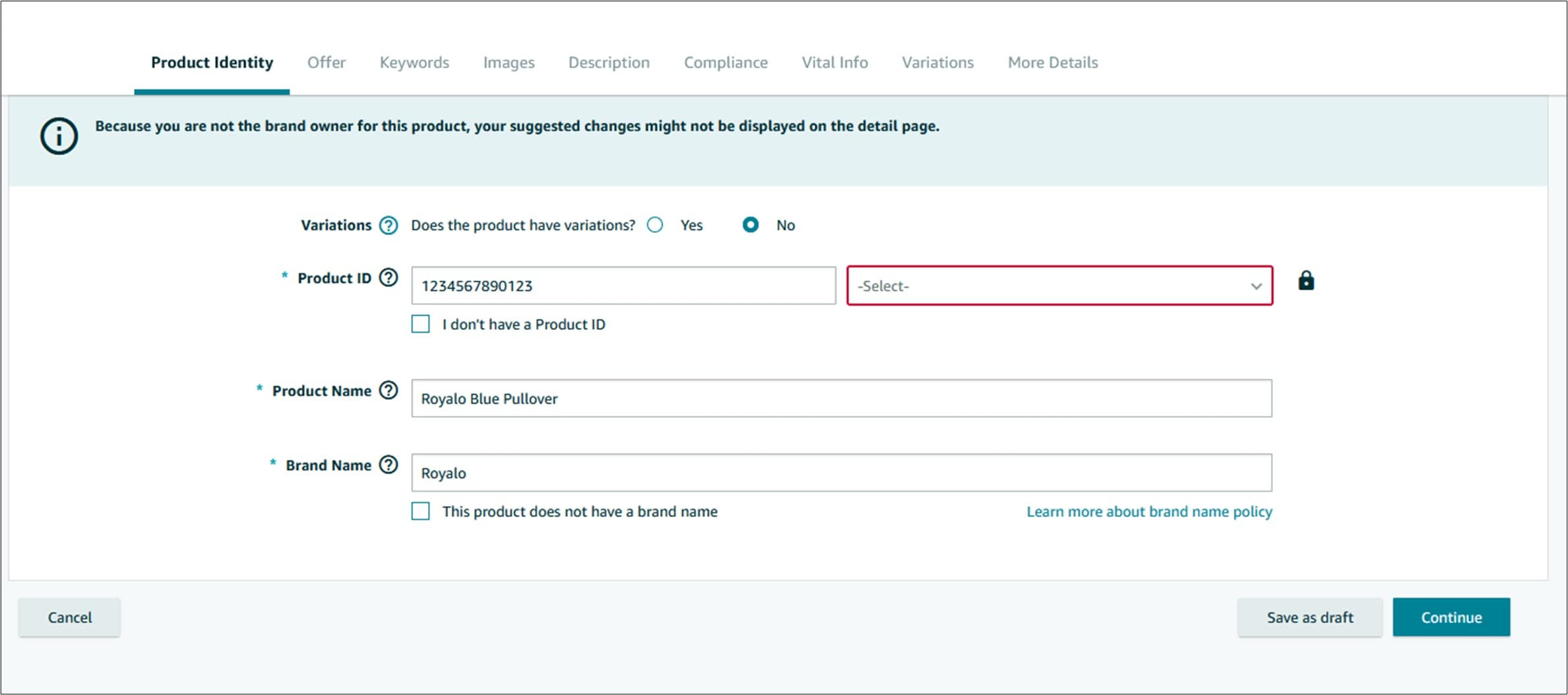Click the help icon beside Product Name

click(x=389, y=391)
